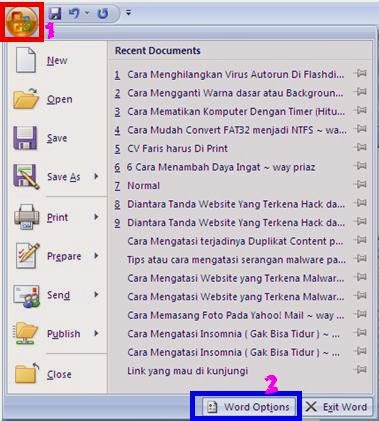Image resolution: width=379 pixels, height=421 pixels.
Task: Click the Prepare checklist pencil icon
Action: (x=27, y=256)
